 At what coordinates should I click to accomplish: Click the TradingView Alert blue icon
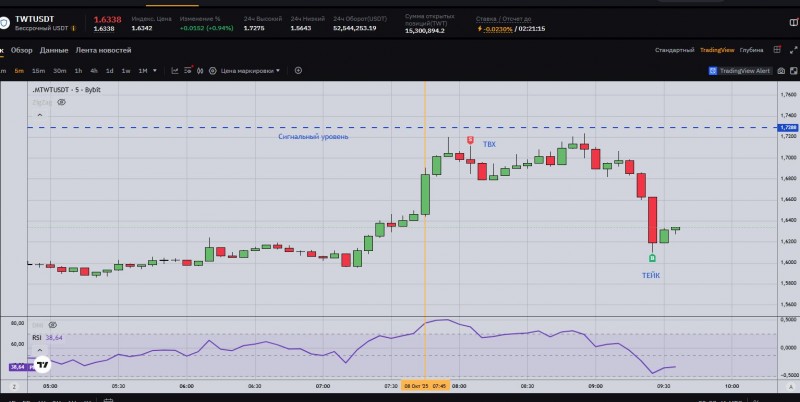click(713, 71)
